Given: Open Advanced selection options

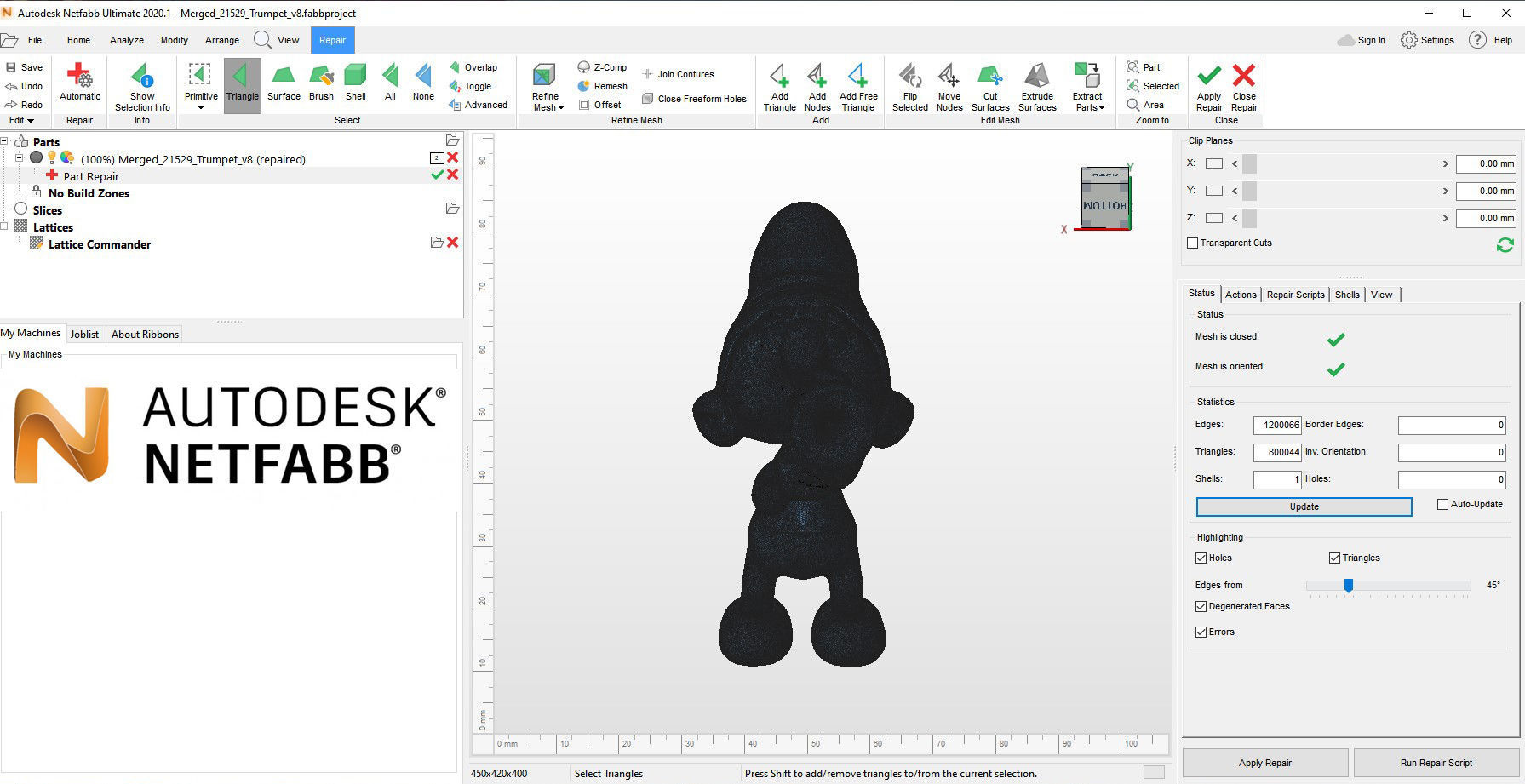Looking at the screenshot, I should pos(478,105).
